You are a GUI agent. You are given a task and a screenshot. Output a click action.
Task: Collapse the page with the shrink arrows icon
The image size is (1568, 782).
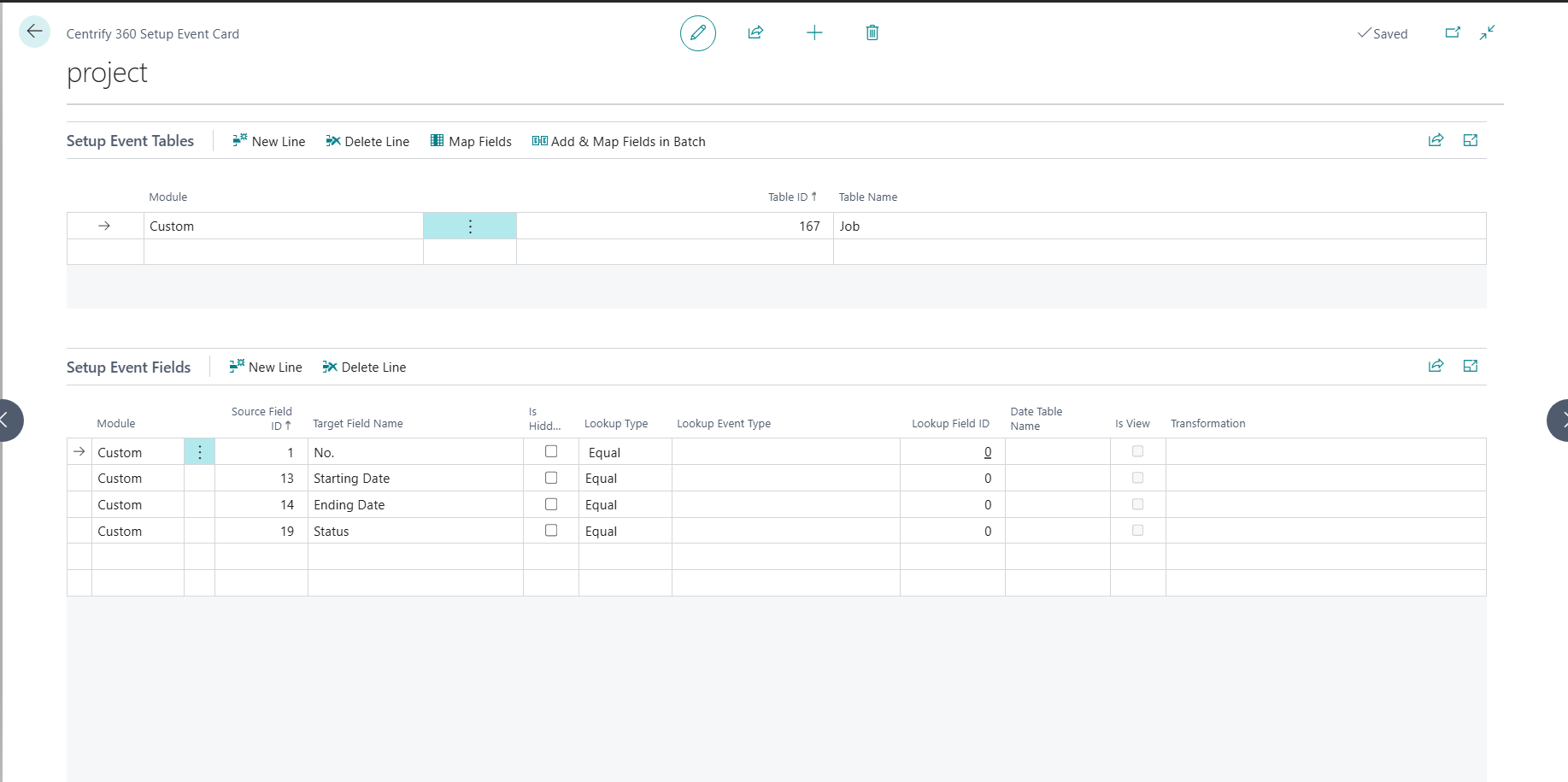click(x=1488, y=32)
